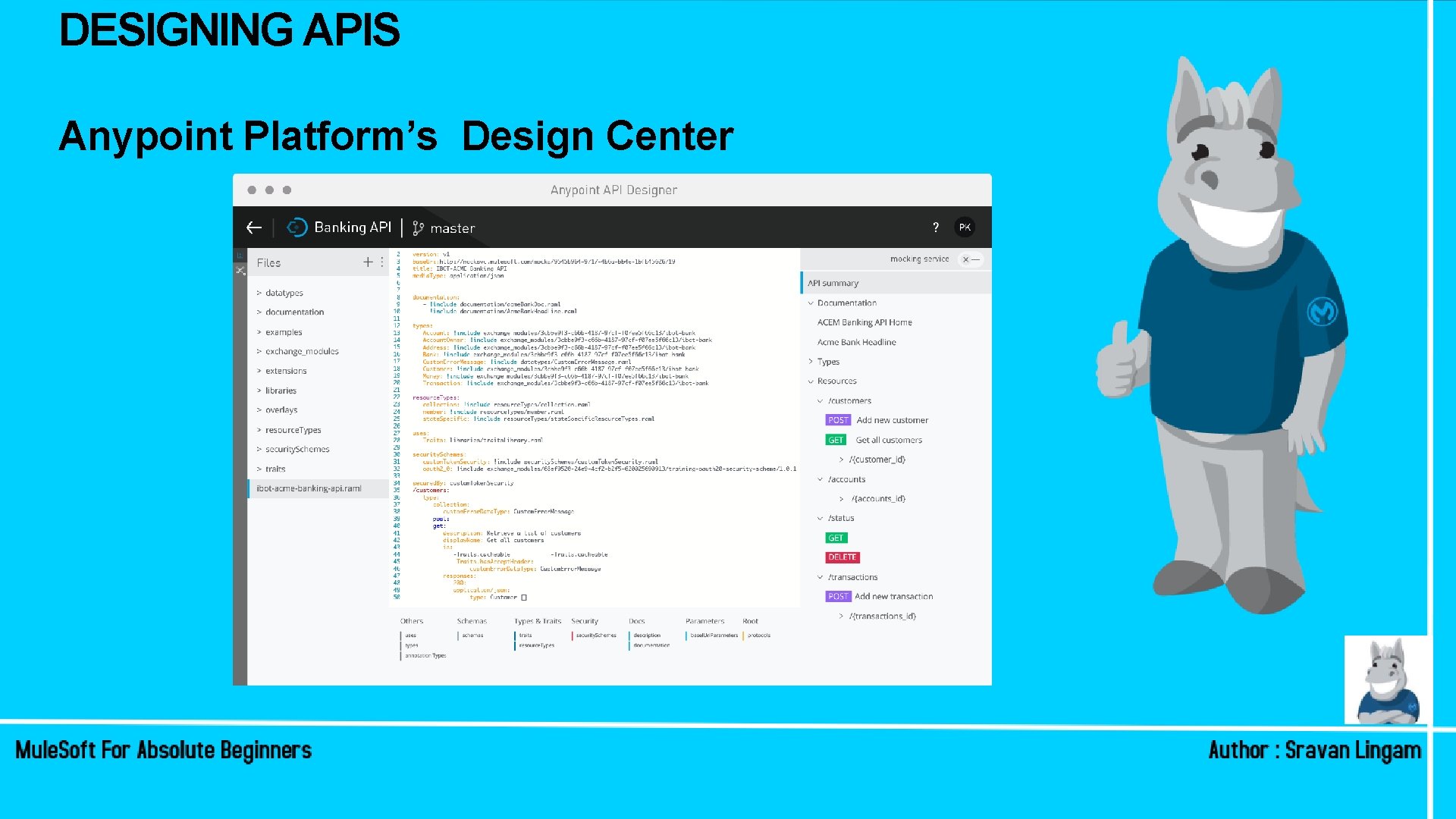The image size is (1456, 819).
Task: Click the back arrow in the API Designer header
Action: point(254,227)
